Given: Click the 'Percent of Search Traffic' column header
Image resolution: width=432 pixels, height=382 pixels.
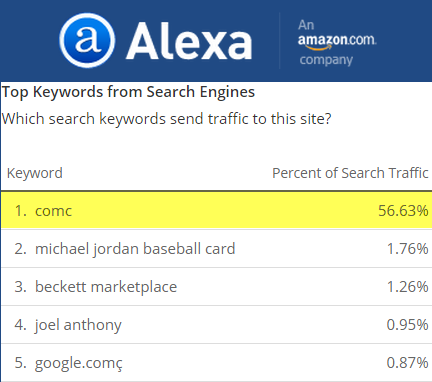Looking at the screenshot, I should tap(350, 173).
